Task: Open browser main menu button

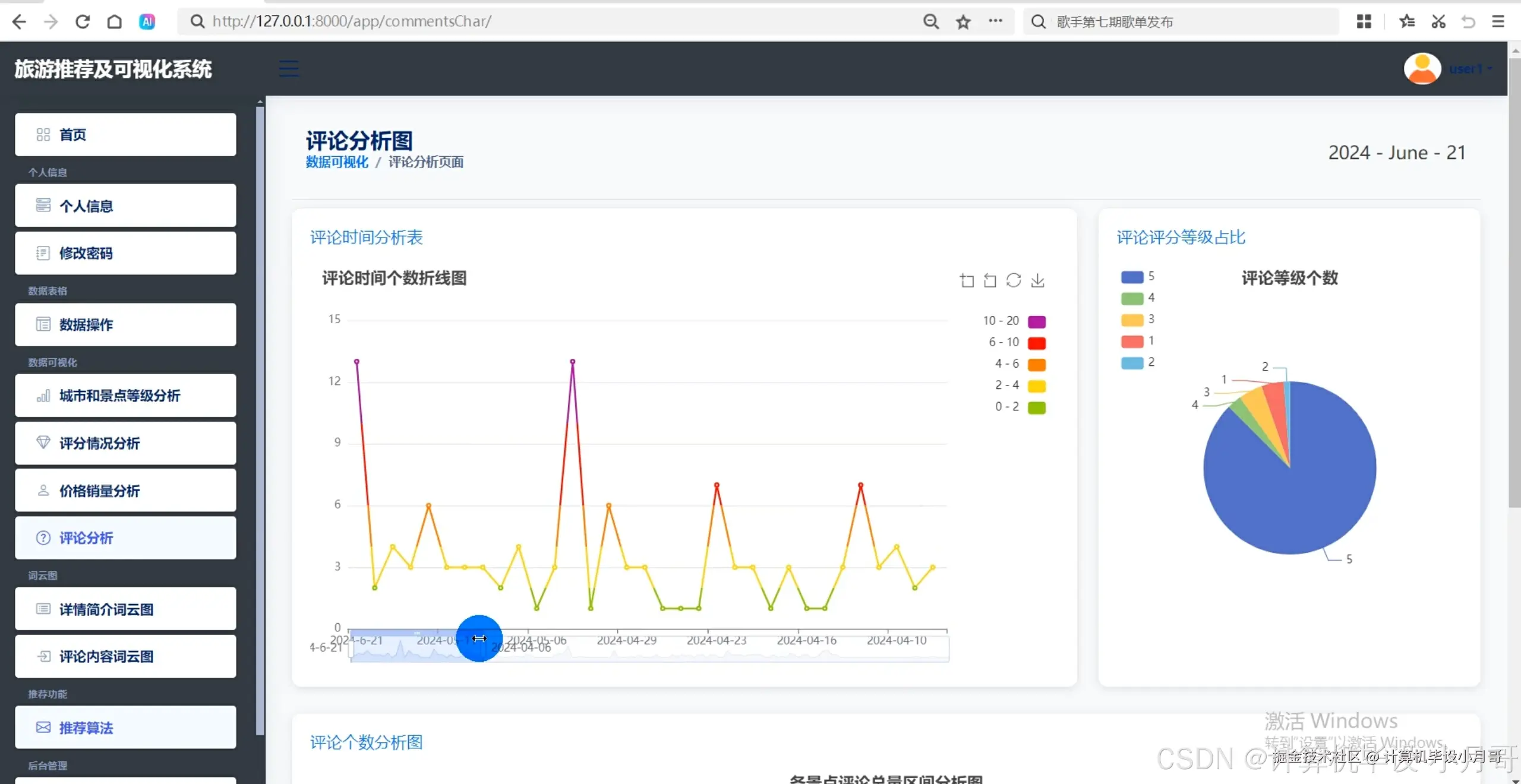Action: [1498, 22]
